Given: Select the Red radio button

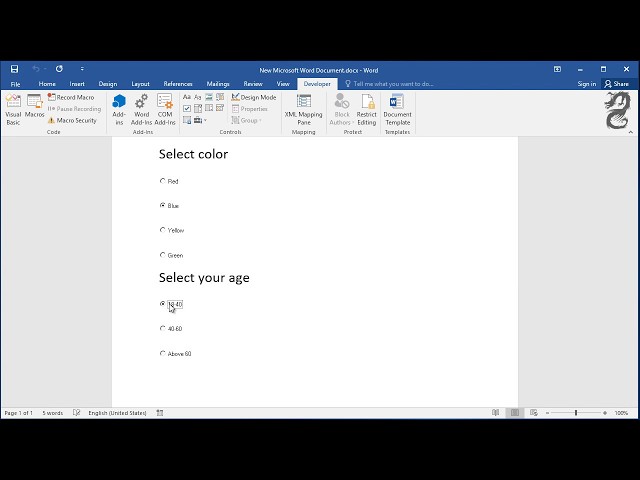Looking at the screenshot, I should pyautogui.click(x=162, y=181).
